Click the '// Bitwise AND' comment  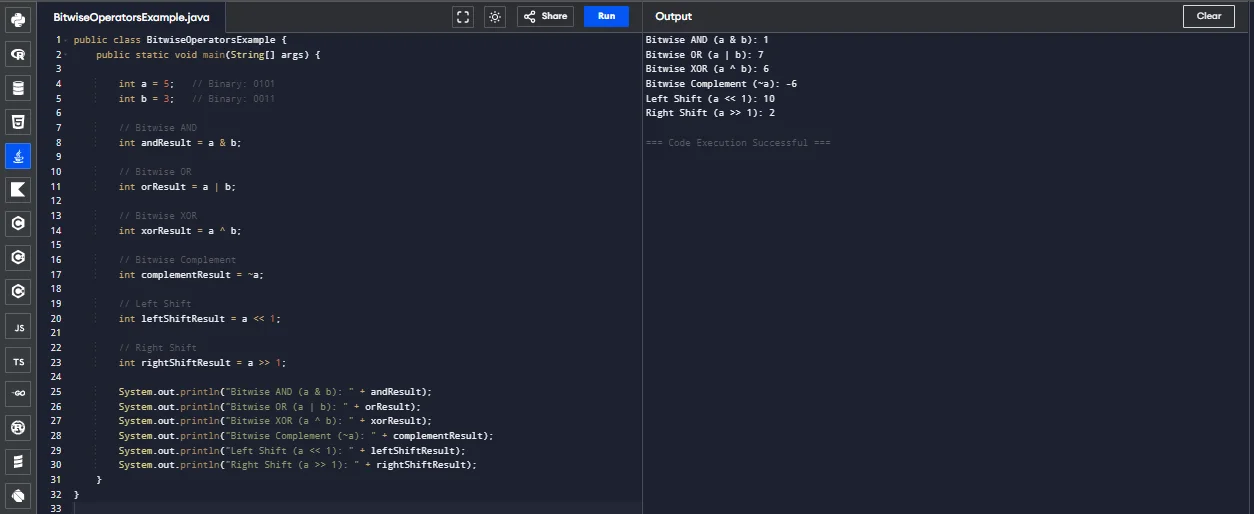[157, 128]
